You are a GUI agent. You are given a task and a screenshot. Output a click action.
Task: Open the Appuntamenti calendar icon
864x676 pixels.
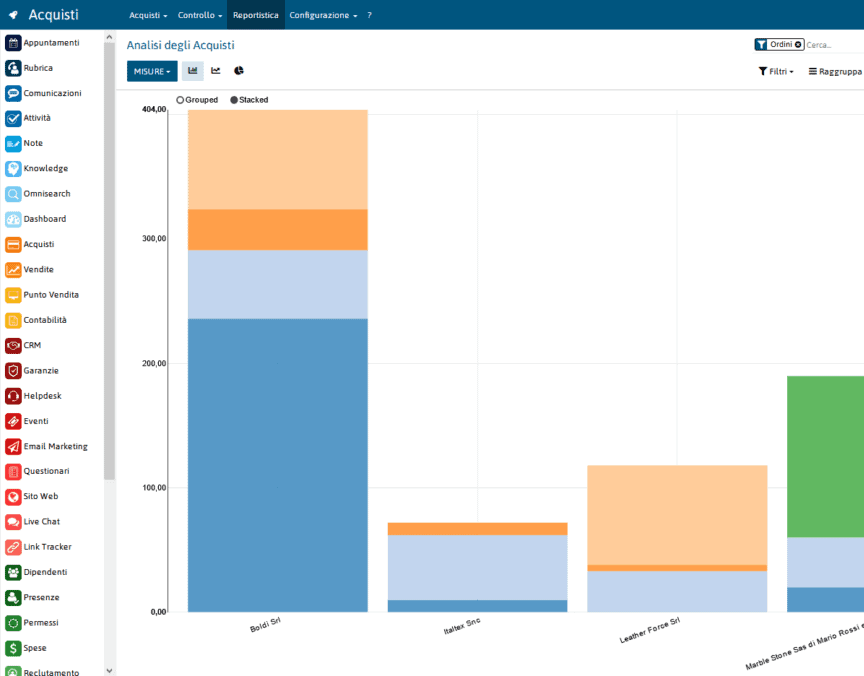click(x=13, y=43)
